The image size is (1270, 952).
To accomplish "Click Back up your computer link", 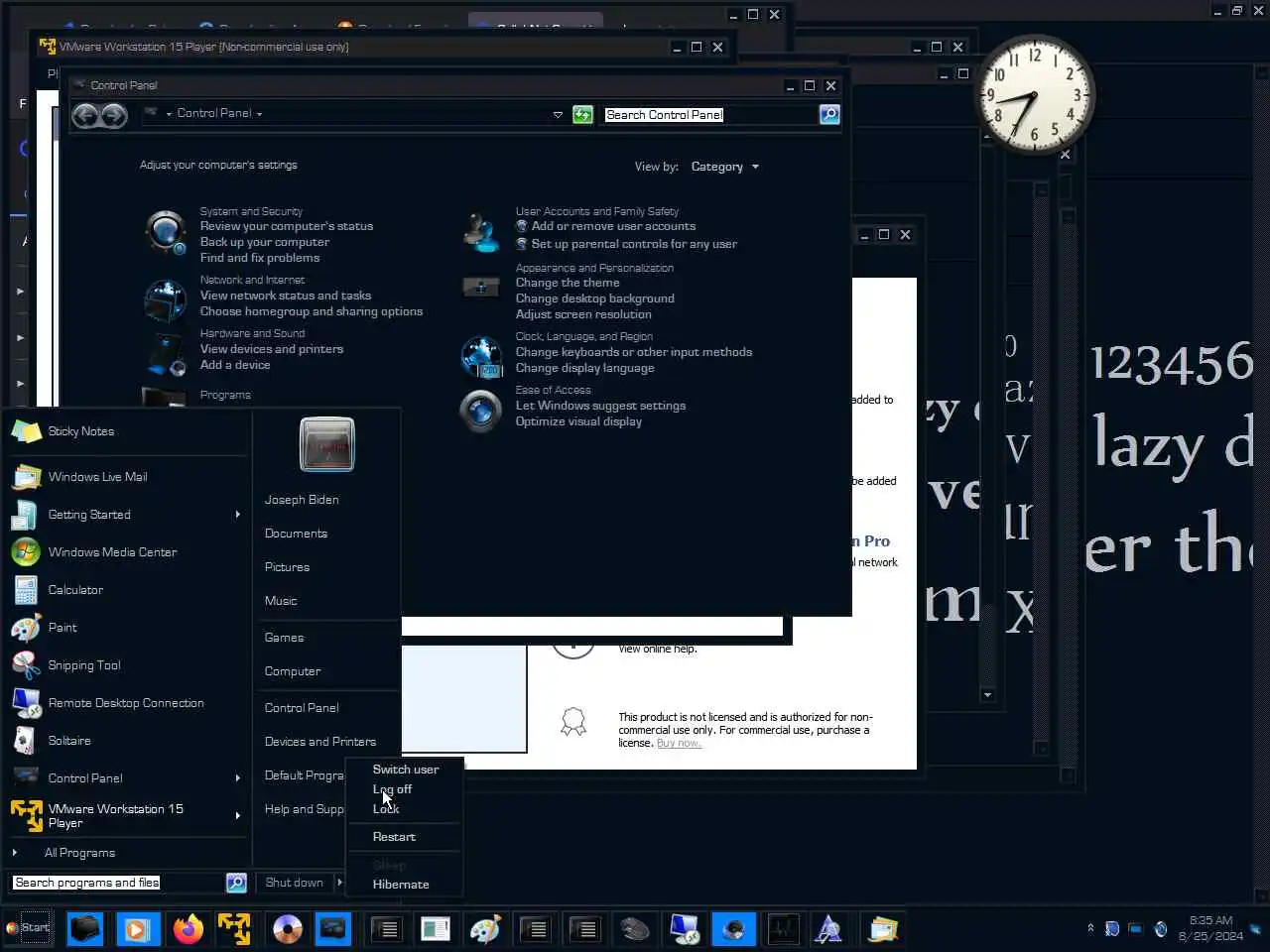I will tap(265, 242).
